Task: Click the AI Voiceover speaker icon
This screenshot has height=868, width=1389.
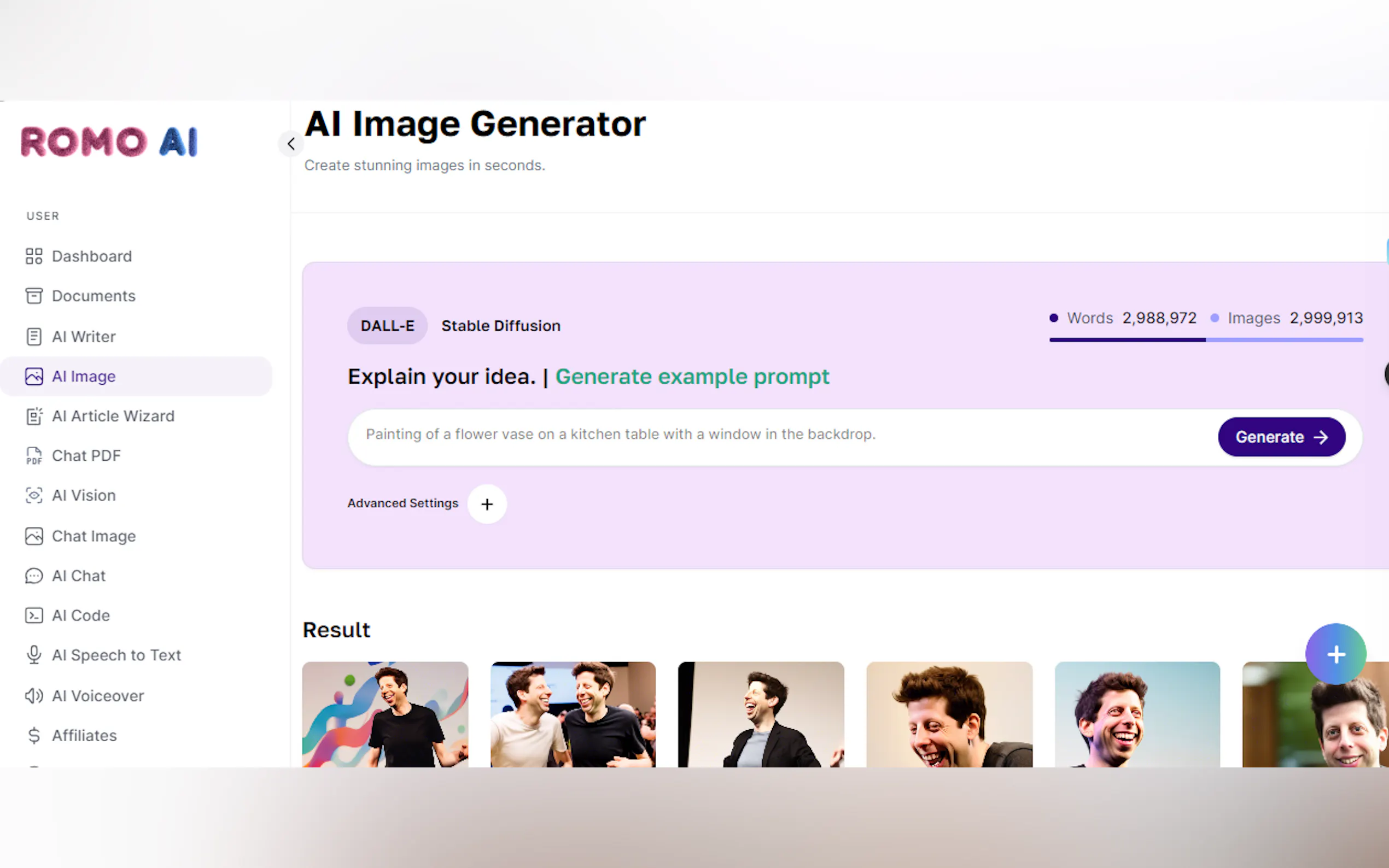Action: click(x=34, y=696)
